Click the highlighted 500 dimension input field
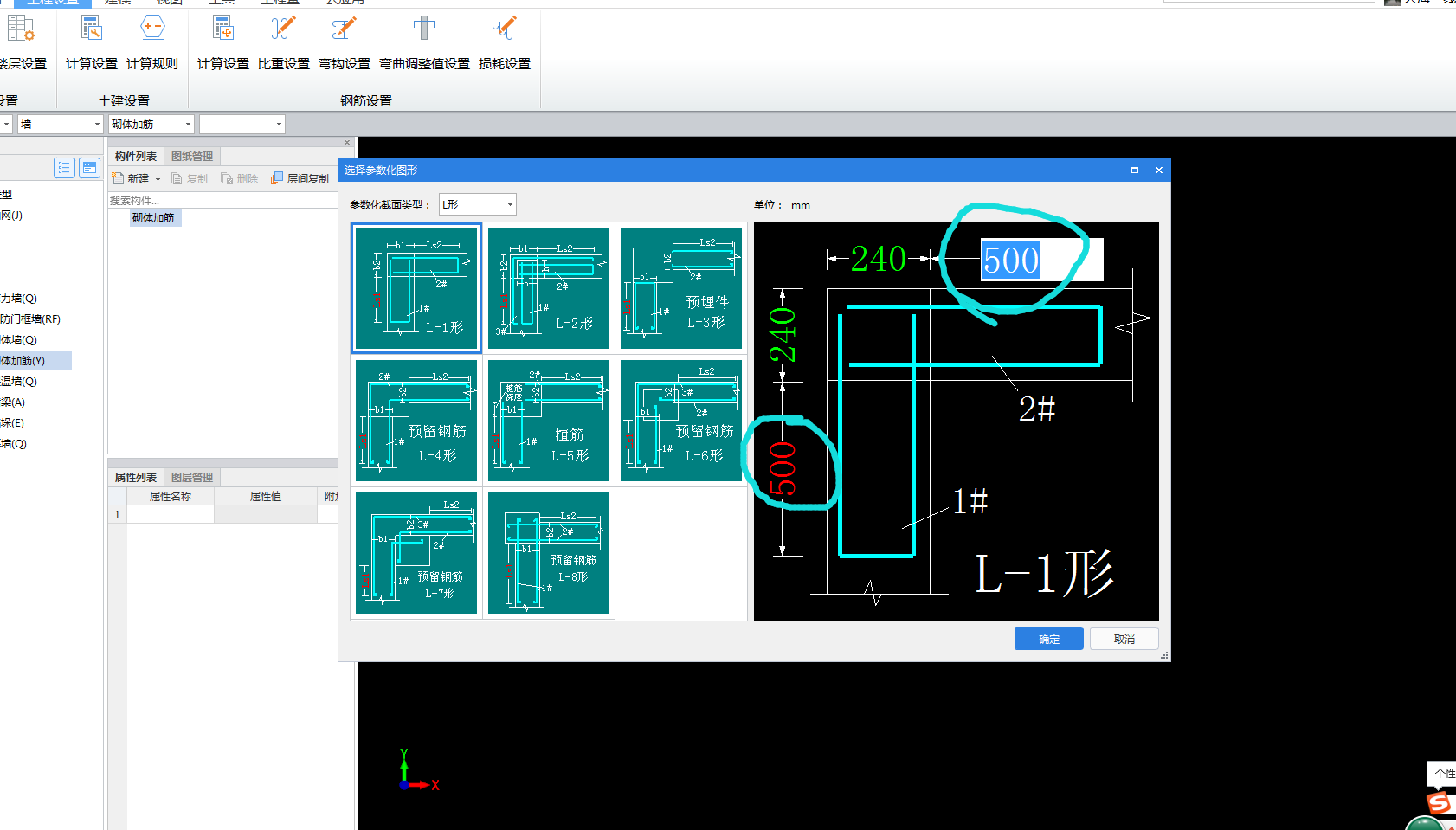The image size is (1456, 830). coord(1042,260)
